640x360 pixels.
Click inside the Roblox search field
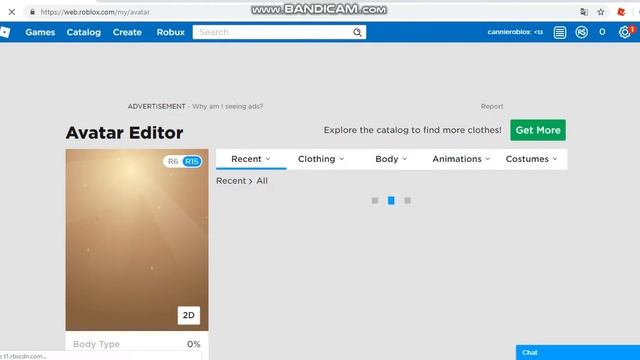(x=273, y=32)
